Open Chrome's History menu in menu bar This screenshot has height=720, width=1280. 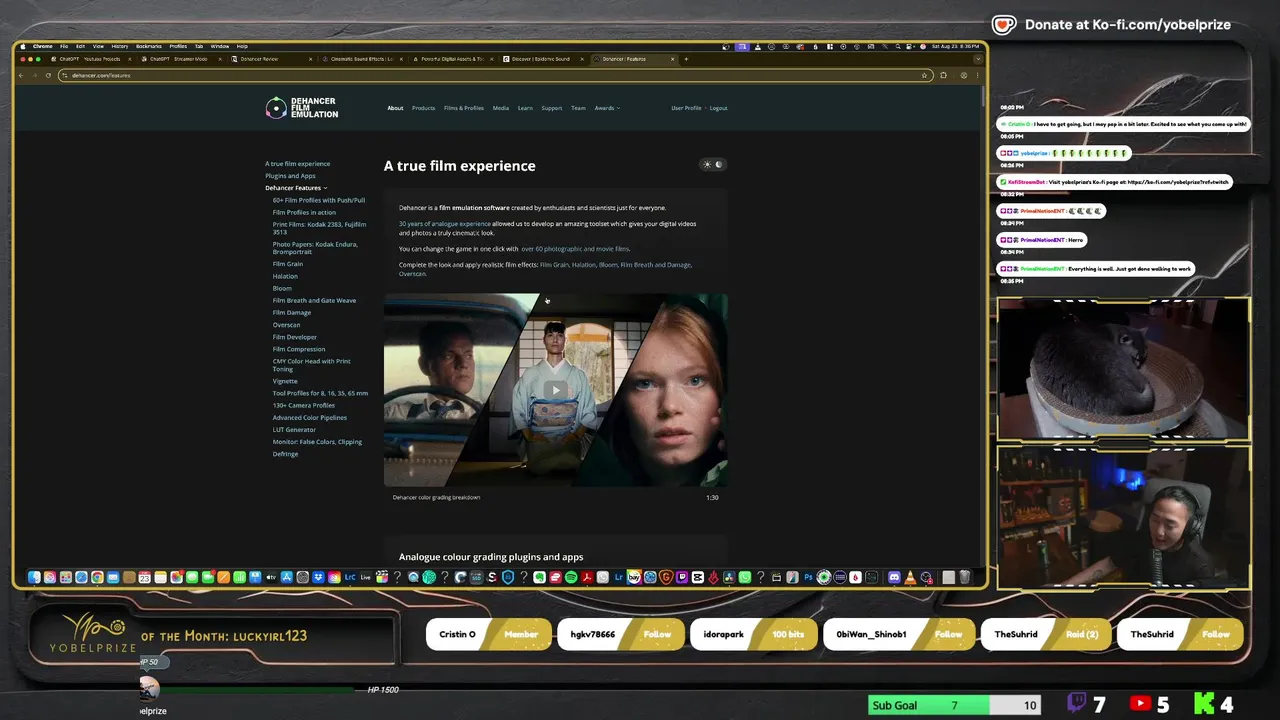120,46
